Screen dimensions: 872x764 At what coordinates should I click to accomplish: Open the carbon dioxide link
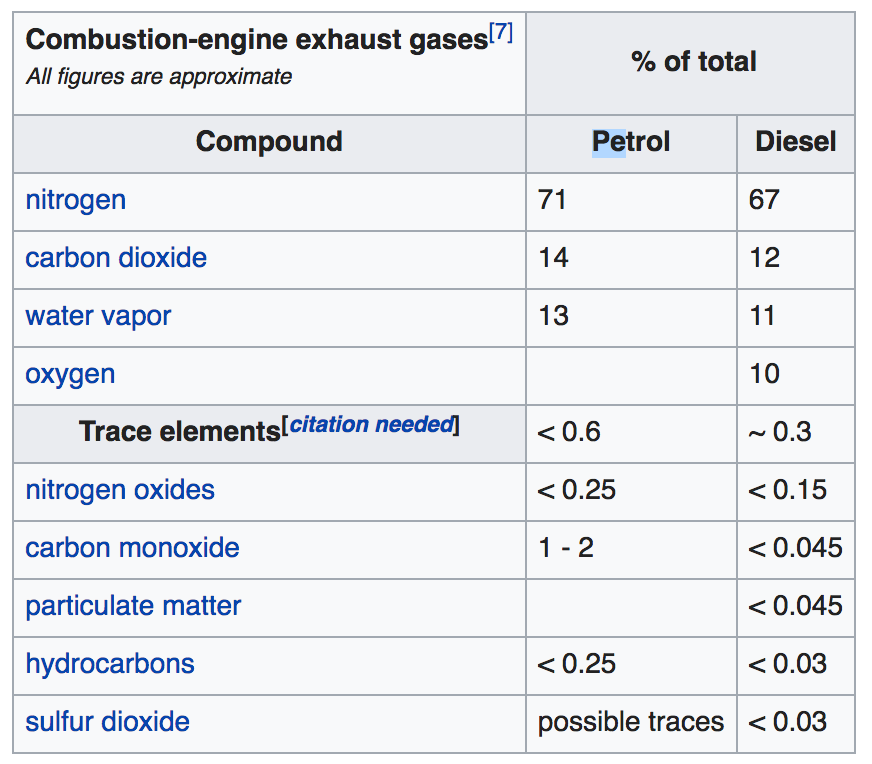tap(116, 258)
